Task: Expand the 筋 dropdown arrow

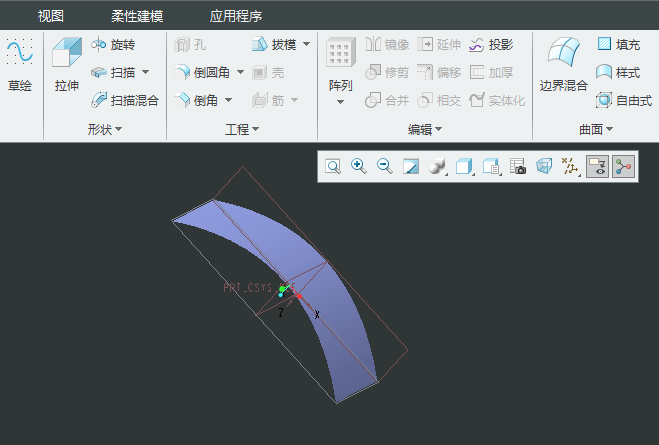Action: click(295, 100)
